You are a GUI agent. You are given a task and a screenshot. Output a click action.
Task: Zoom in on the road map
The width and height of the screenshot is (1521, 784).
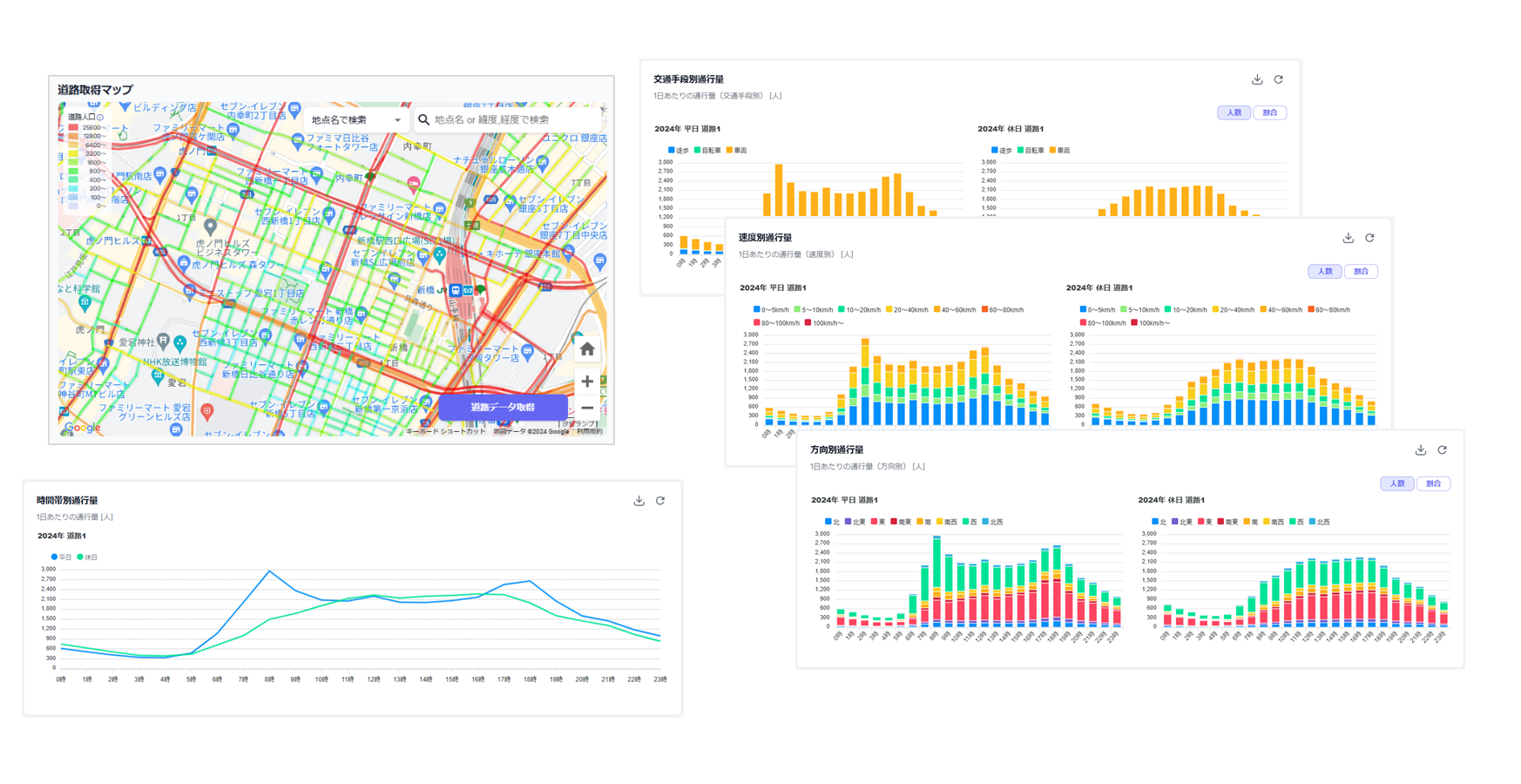coord(587,382)
